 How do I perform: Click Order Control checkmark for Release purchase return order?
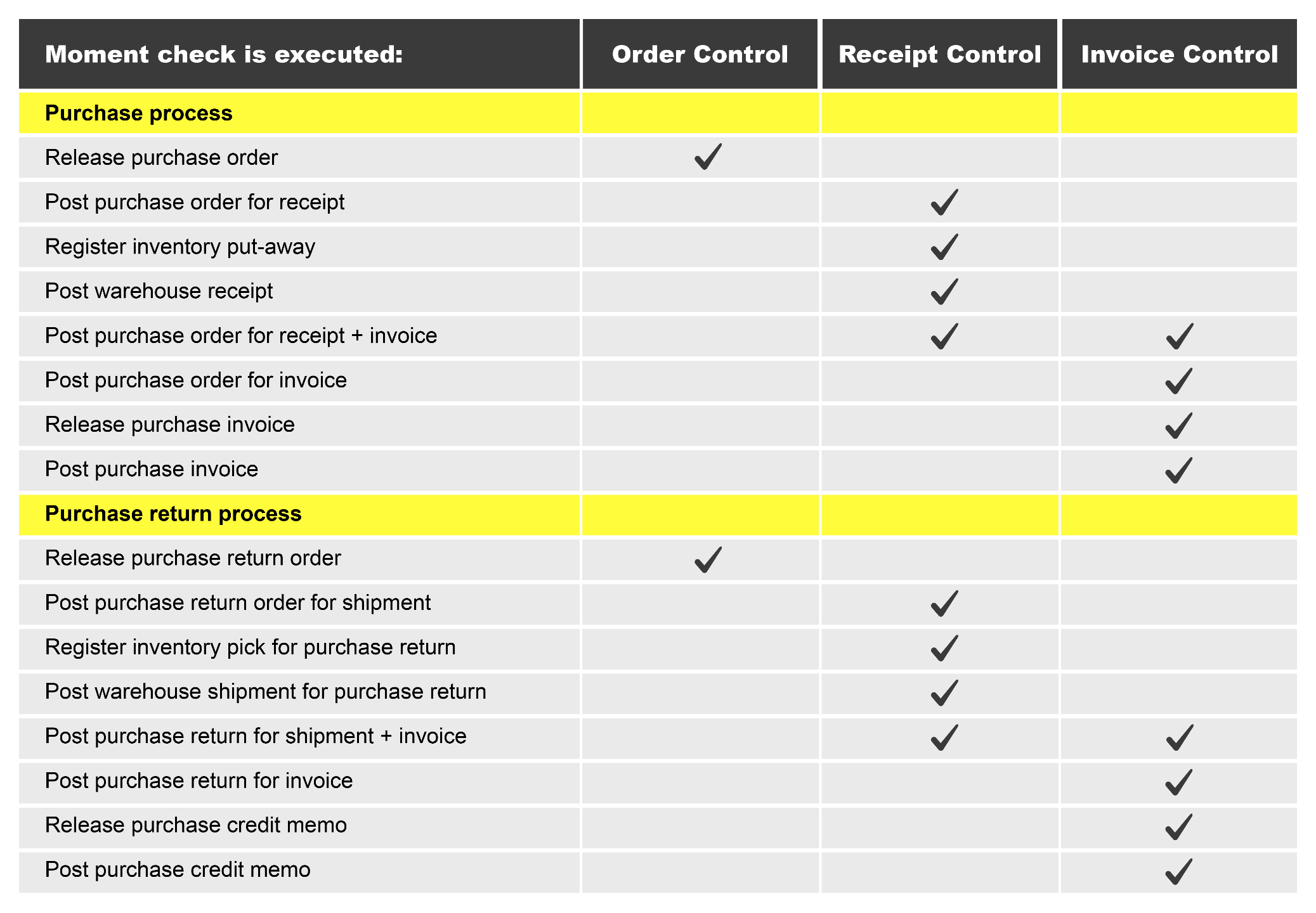coord(708,559)
